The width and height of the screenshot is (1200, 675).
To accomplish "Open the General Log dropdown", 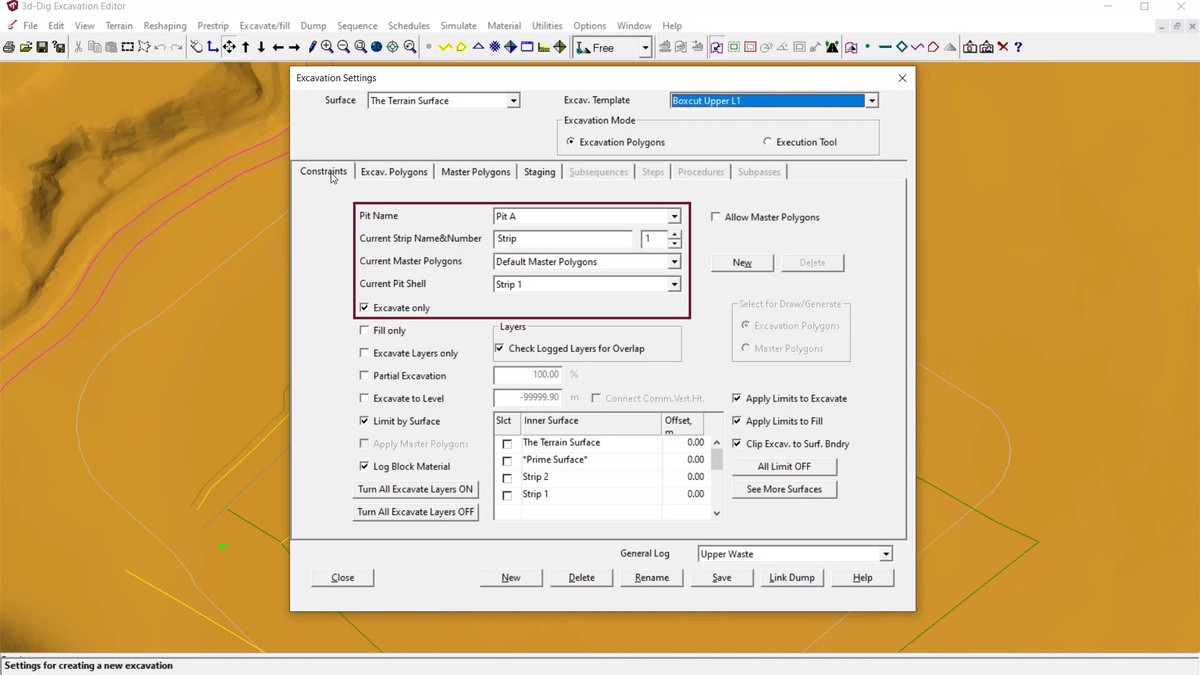I will pos(885,554).
